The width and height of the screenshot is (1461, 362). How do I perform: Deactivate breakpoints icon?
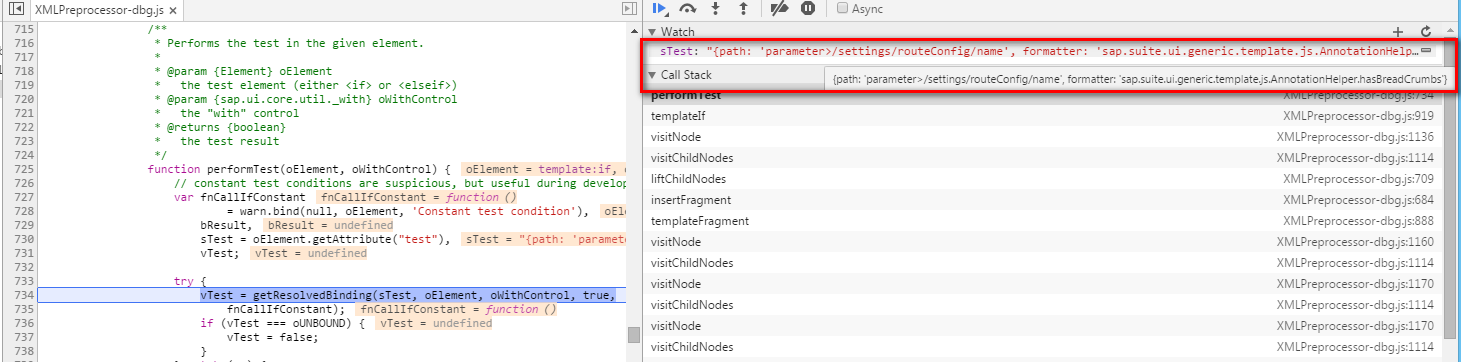[x=781, y=8]
